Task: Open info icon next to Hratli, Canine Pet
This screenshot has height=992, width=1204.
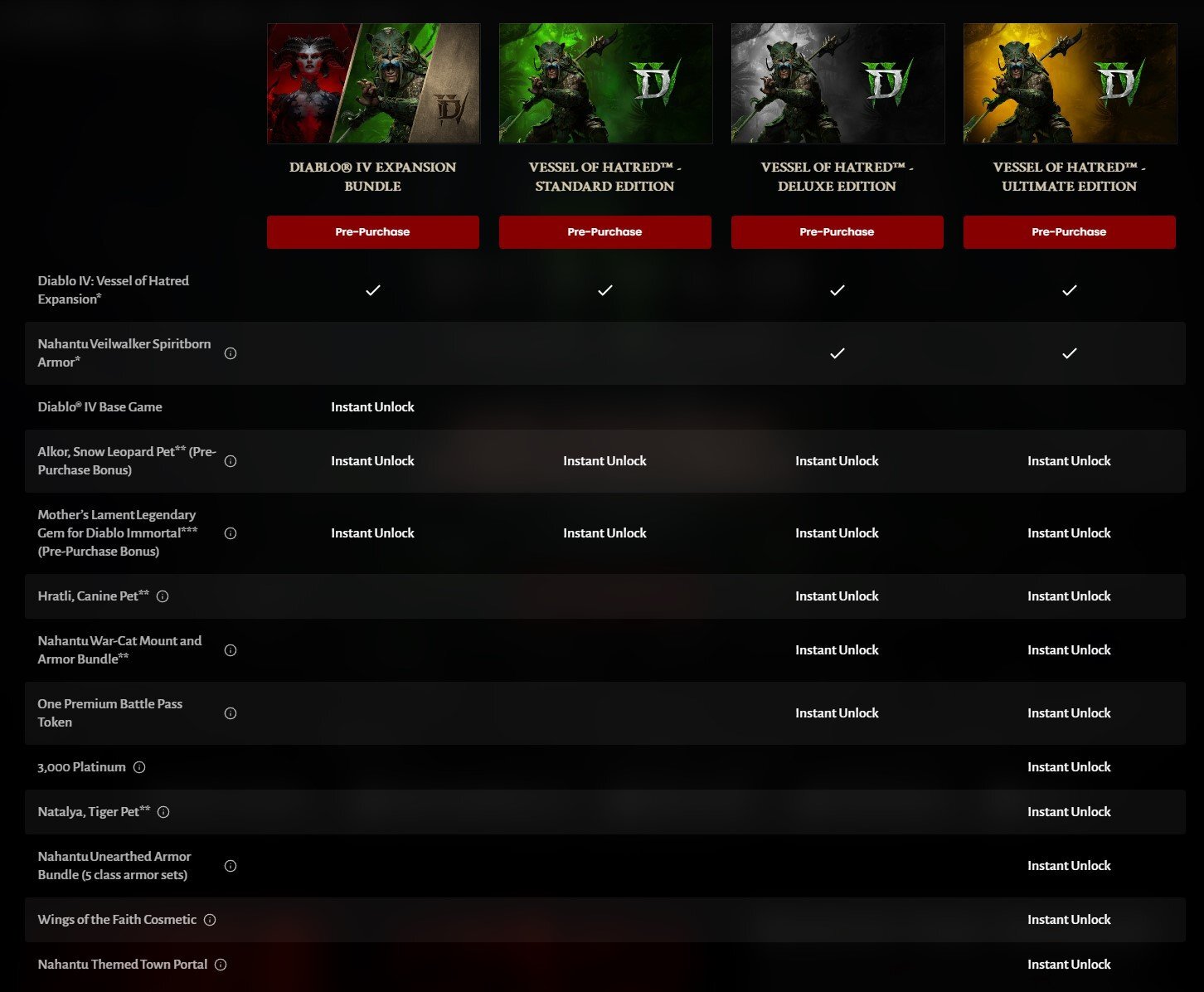Action: (163, 596)
